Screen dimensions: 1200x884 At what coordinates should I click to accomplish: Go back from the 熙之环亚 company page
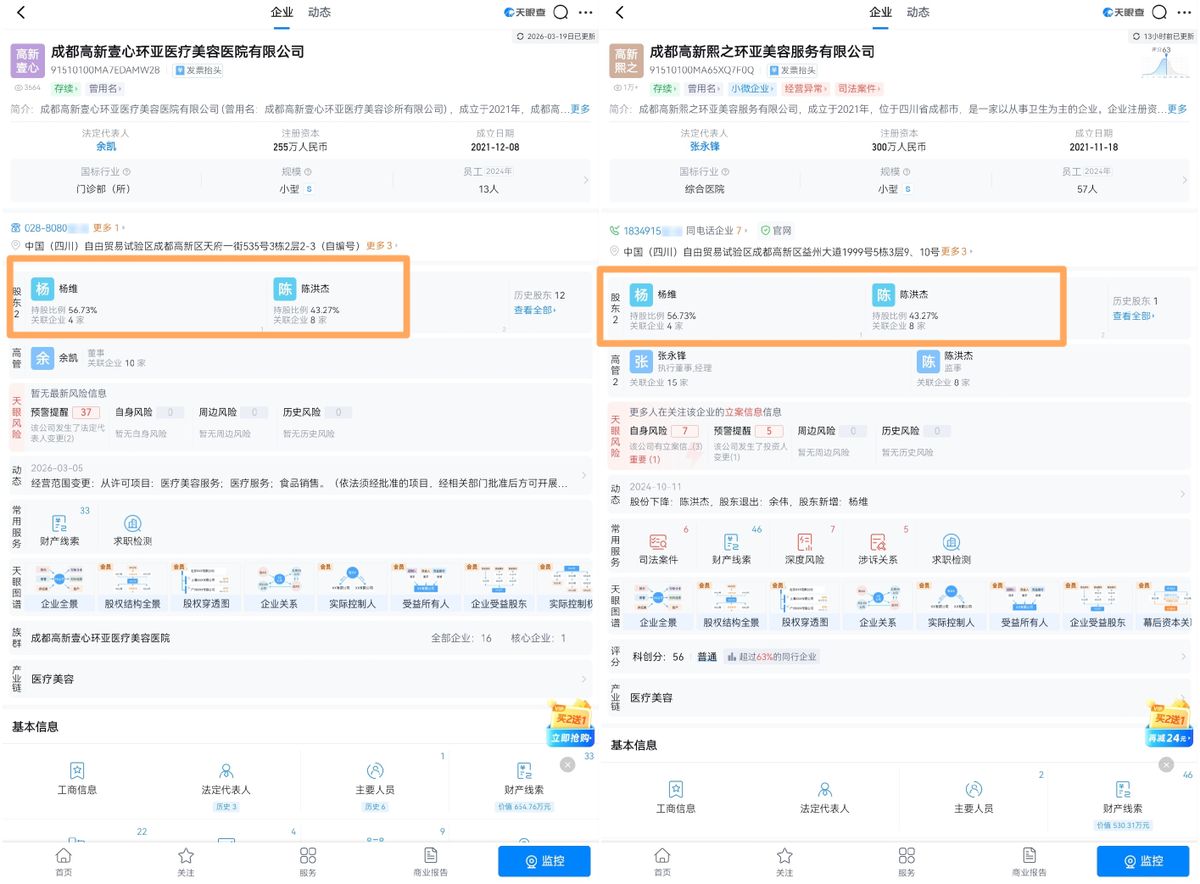(620, 13)
